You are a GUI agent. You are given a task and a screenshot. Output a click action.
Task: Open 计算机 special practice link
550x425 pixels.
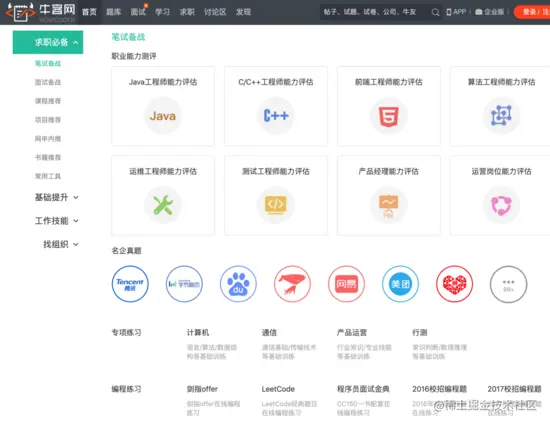[198, 332]
